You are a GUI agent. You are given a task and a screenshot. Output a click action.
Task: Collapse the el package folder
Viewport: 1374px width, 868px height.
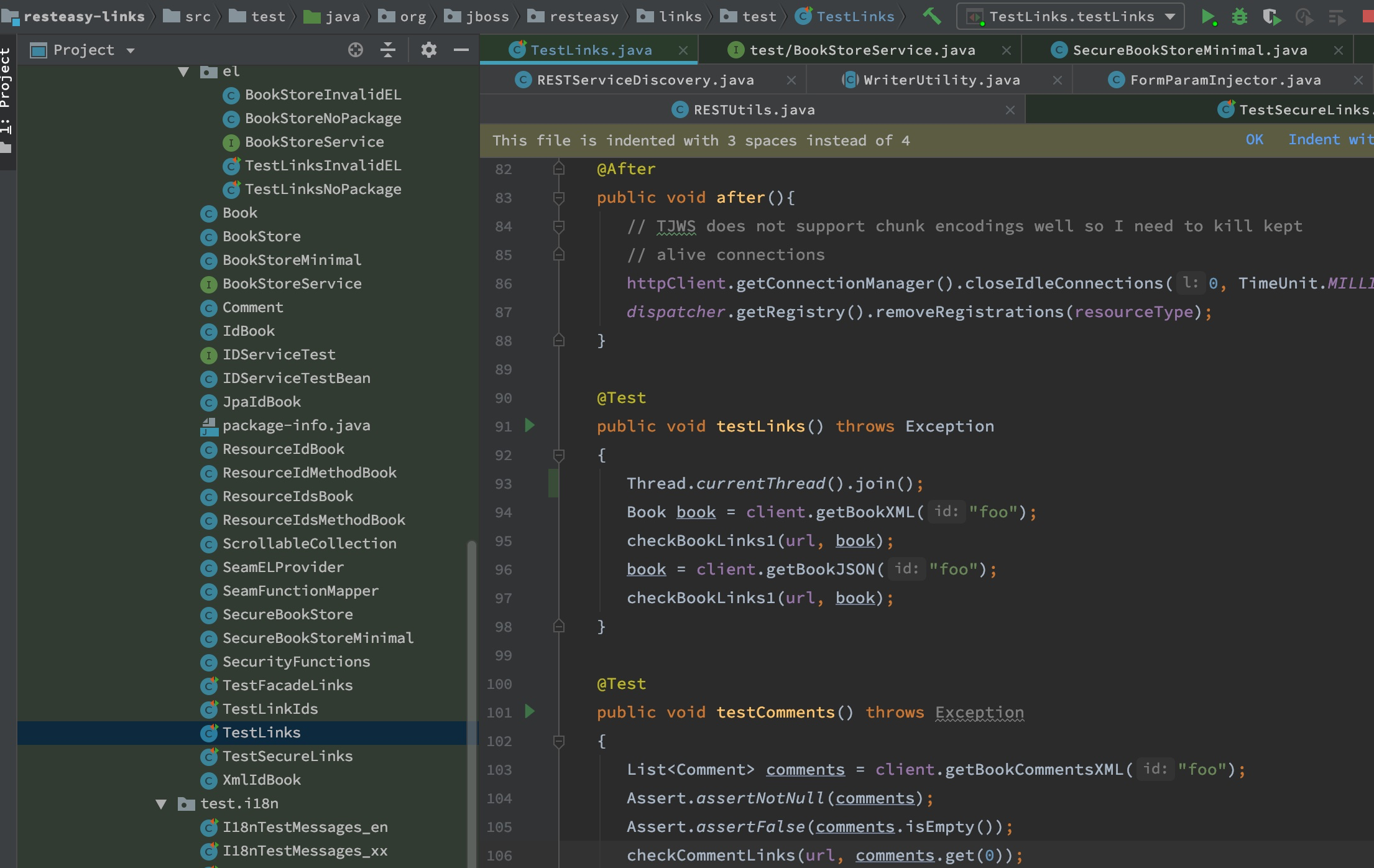pyautogui.click(x=183, y=72)
